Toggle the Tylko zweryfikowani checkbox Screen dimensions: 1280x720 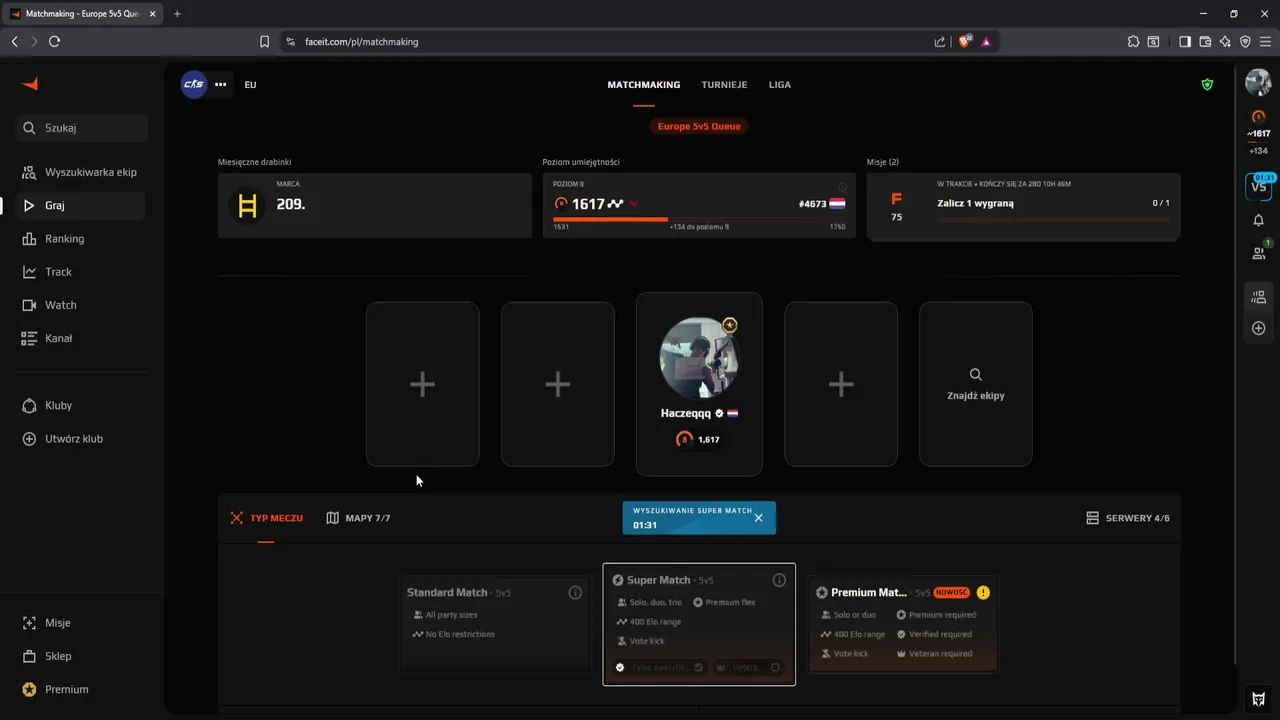[x=698, y=667]
